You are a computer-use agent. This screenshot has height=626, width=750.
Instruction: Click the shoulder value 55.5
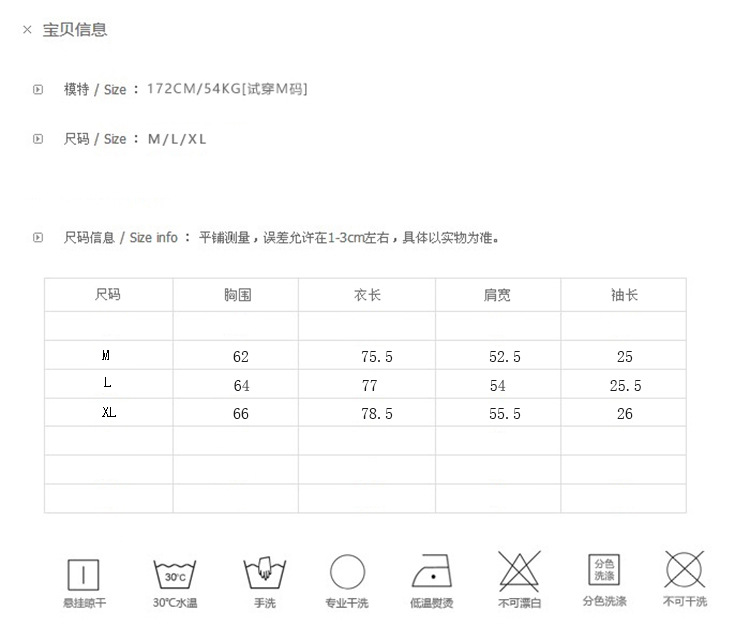pyautogui.click(x=505, y=414)
